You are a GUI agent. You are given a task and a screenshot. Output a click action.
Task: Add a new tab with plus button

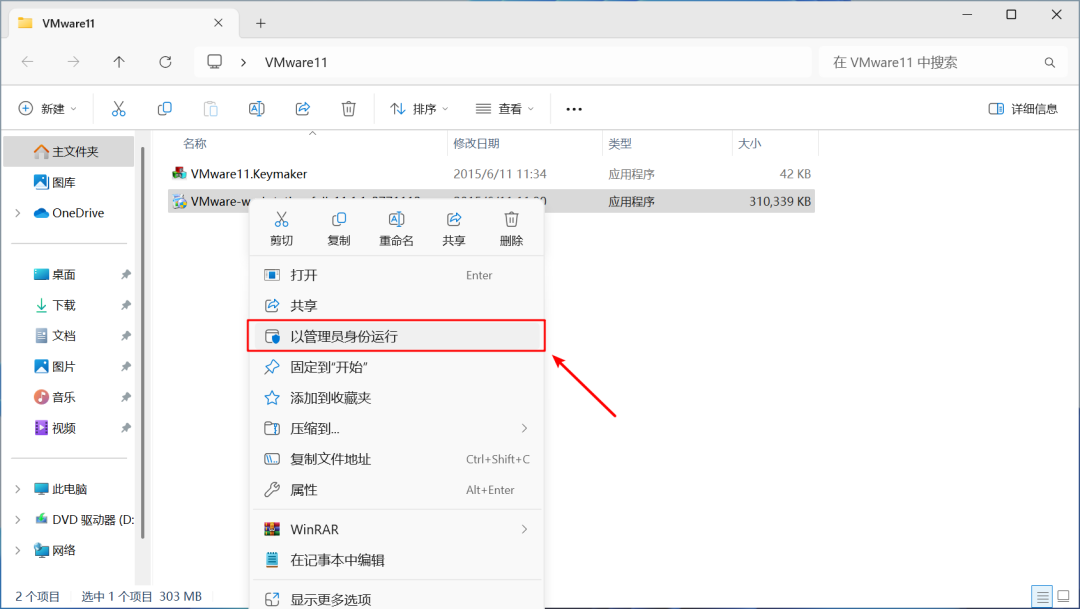pos(260,23)
